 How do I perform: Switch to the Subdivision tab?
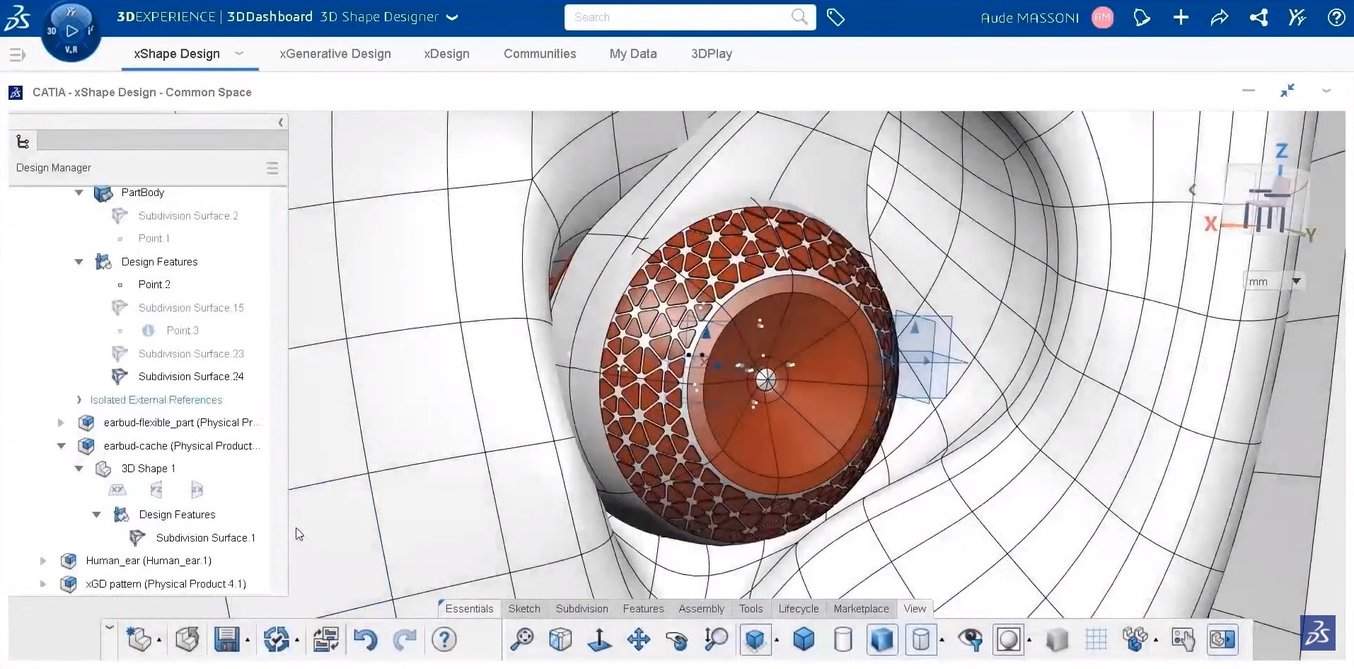tap(581, 608)
